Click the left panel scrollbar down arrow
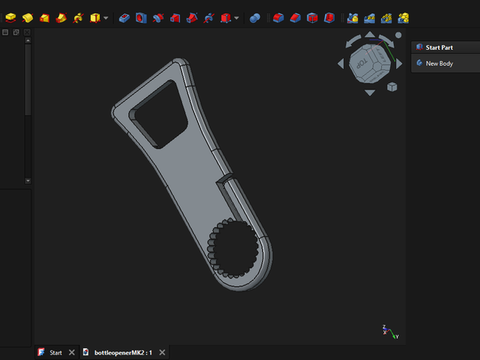 (x=28, y=181)
